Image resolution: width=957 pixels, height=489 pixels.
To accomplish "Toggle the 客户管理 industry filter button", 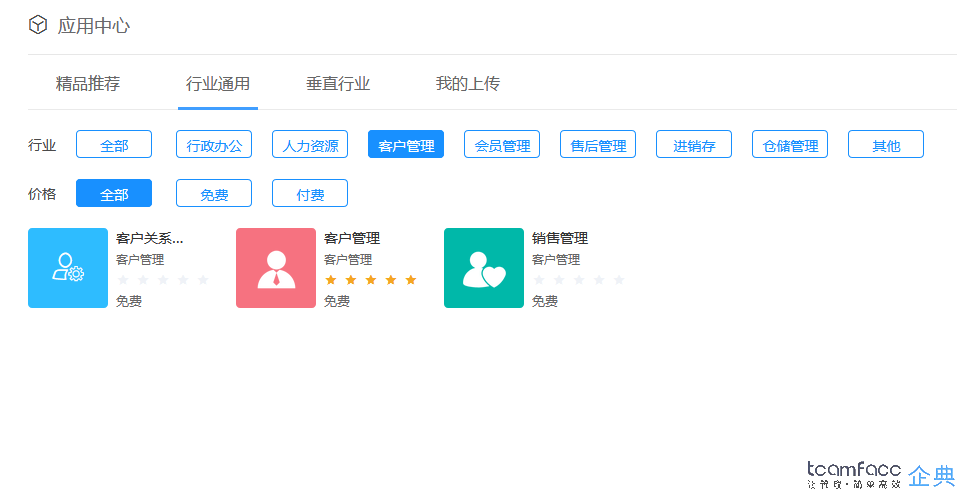I will [406, 145].
